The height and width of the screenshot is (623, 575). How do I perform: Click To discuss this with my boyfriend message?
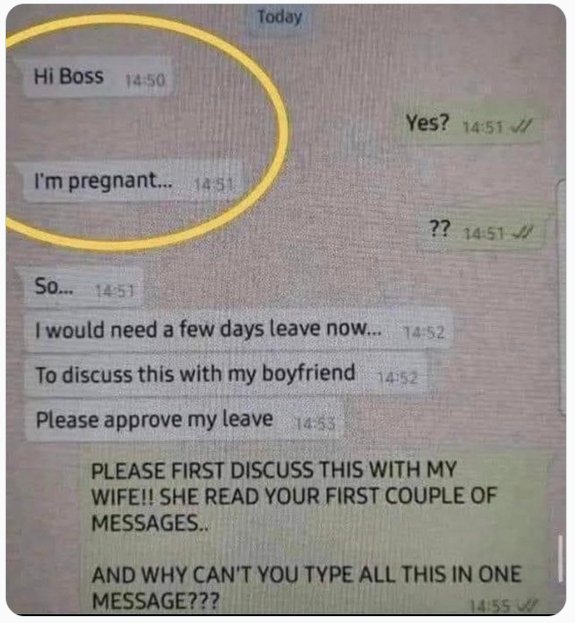pos(225,375)
